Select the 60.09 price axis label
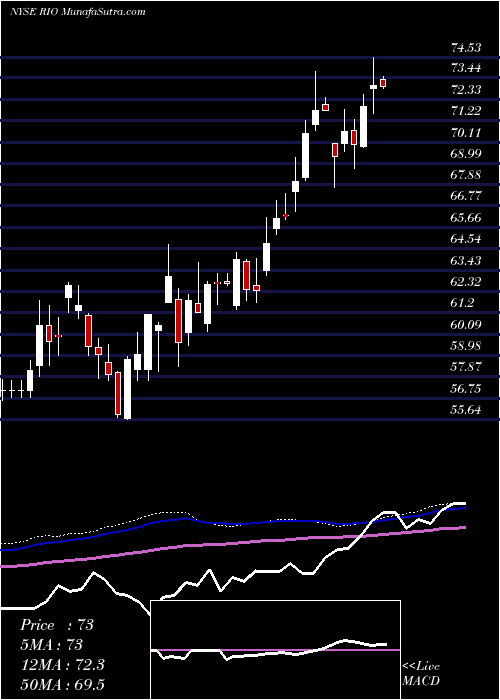This screenshot has width=500, height=700. pos(467,325)
